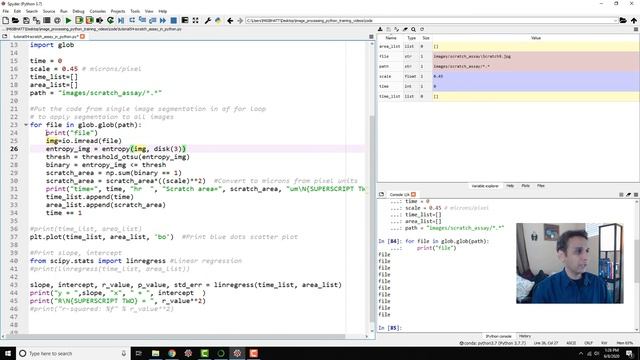The height and width of the screenshot is (360, 640).
Task: Select the scale variable row
Action: [508, 76]
